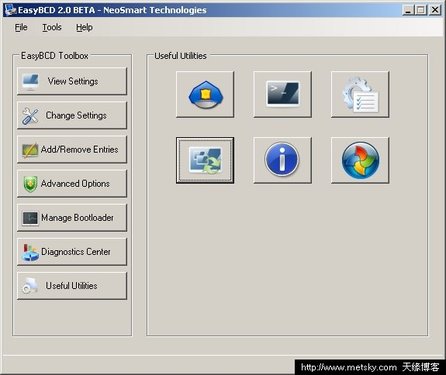Select the Useful Utilities toolbox button
The image size is (446, 375).
point(72,286)
